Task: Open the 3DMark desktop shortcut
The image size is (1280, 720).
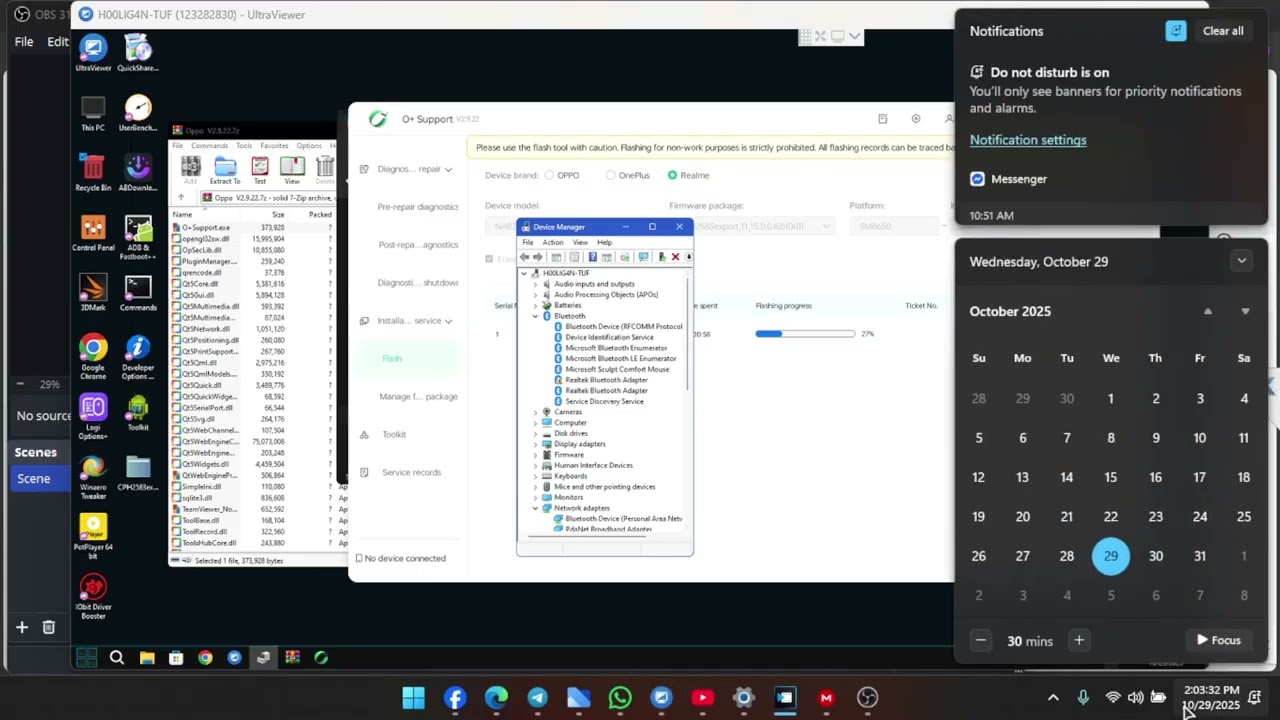Action: pos(93,293)
